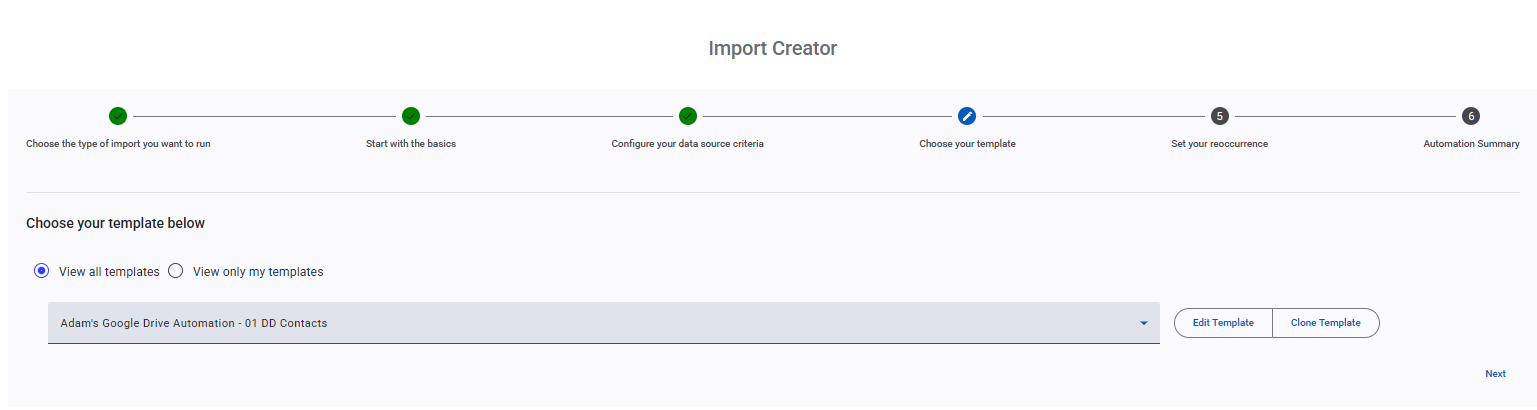Click the step 6 circle icon
Screen dimensions: 1537x410
1471,116
